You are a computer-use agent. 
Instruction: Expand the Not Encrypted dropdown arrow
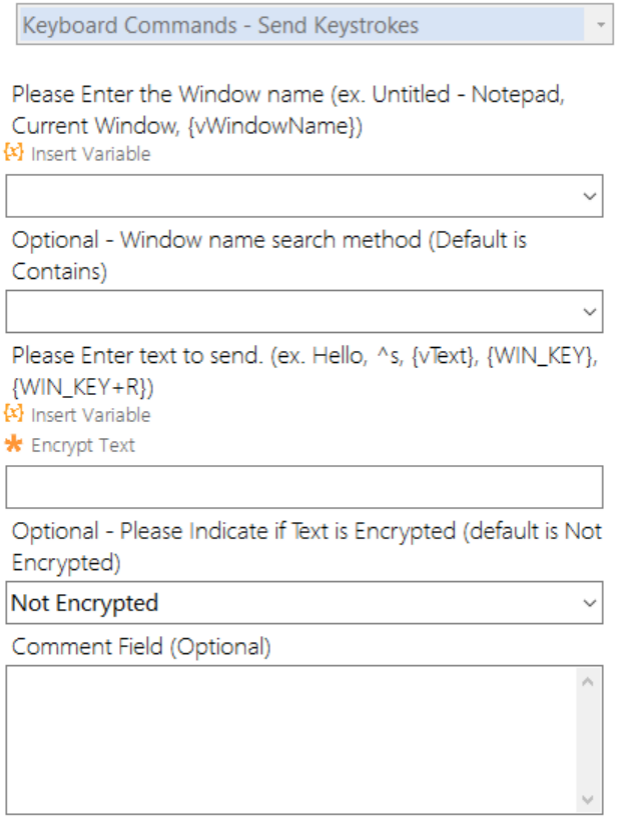tap(589, 603)
